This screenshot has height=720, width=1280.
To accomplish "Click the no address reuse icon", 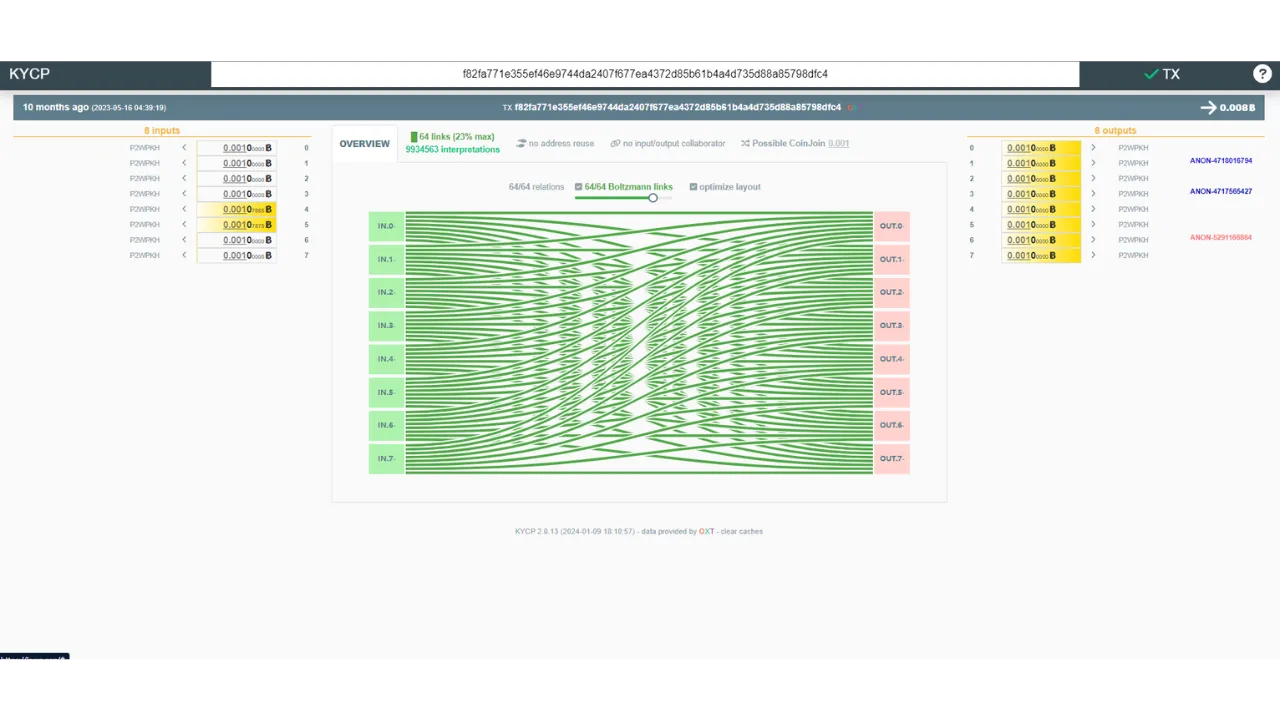I will click(x=521, y=144).
